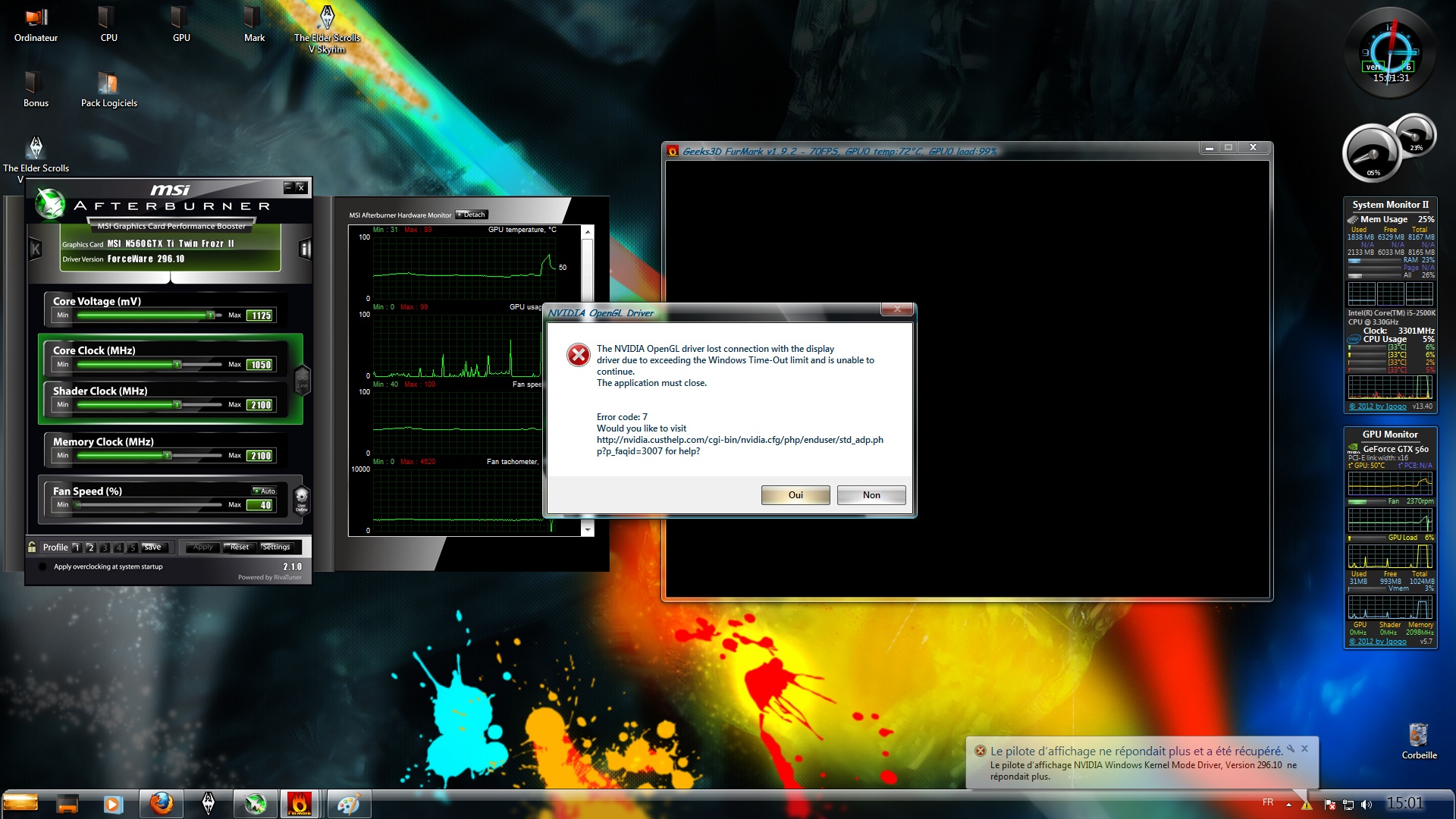Viewport: 1456px width, 819px height.
Task: Show hidden system tray icons arrow
Action: tap(1288, 804)
